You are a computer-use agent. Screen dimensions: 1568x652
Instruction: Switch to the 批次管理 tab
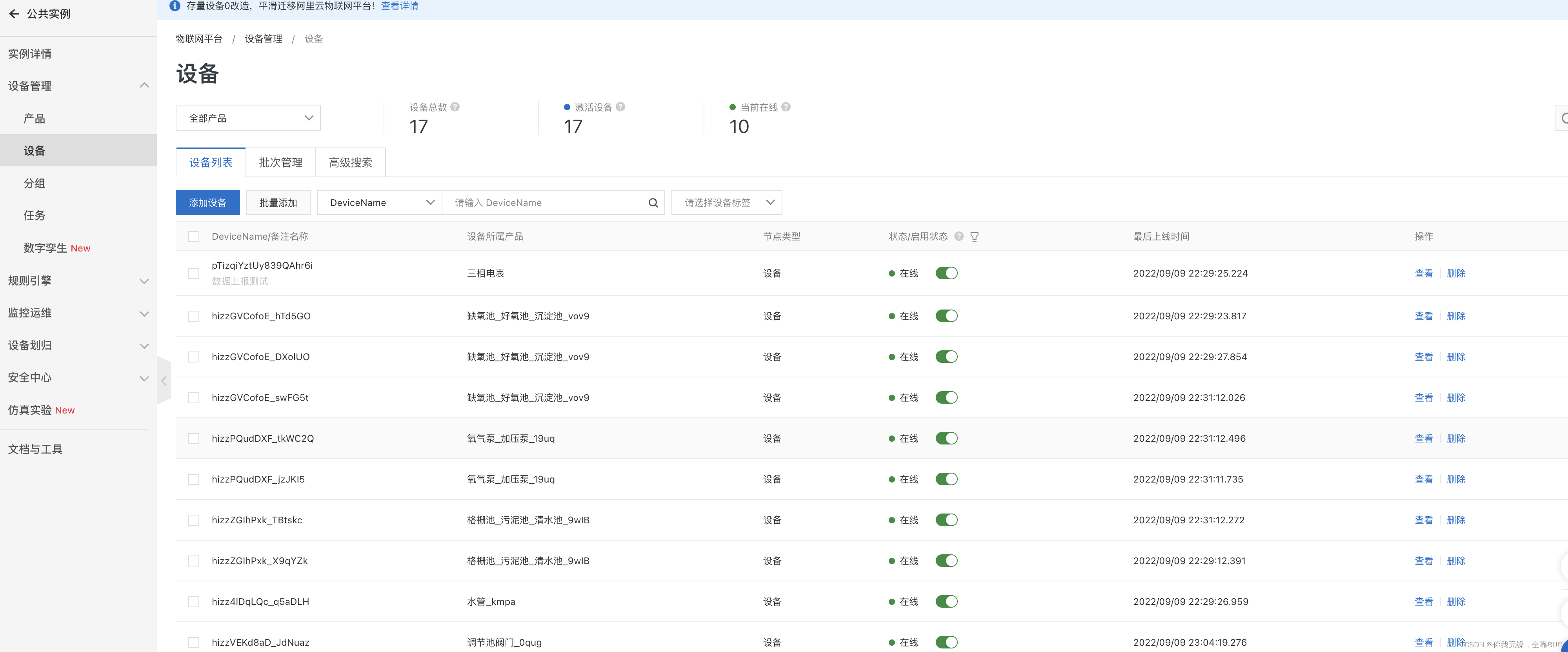click(x=280, y=162)
